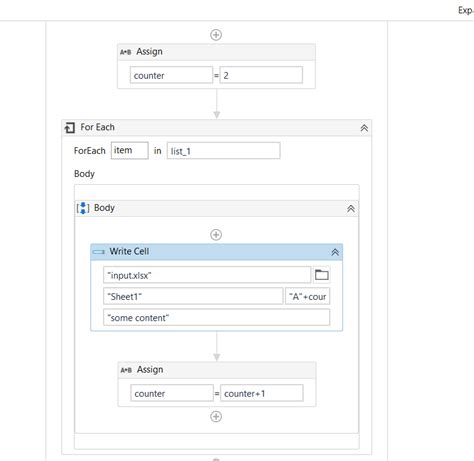The height and width of the screenshot is (461, 474).
Task: Edit the ForEach item variable field
Action: pos(130,151)
